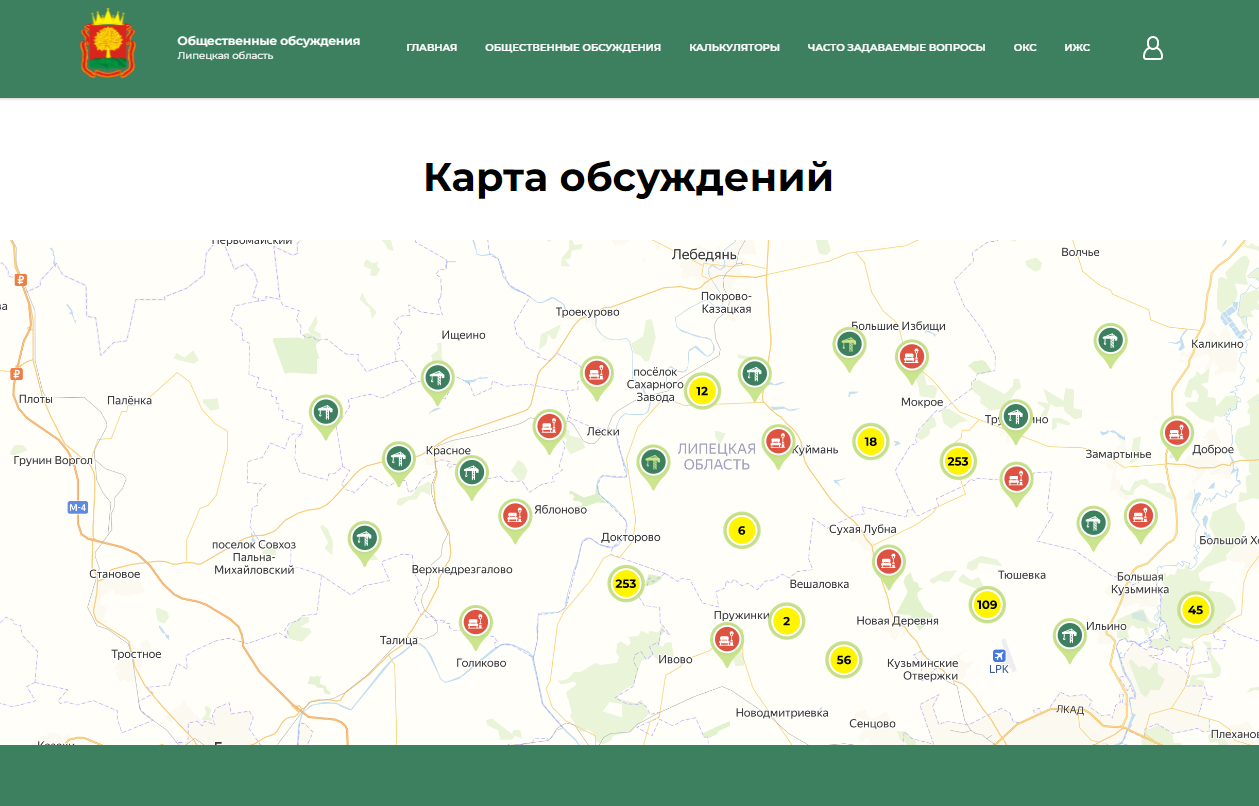Click the Лебедянь town label
Screen dimensions: 1259x806
tap(704, 254)
